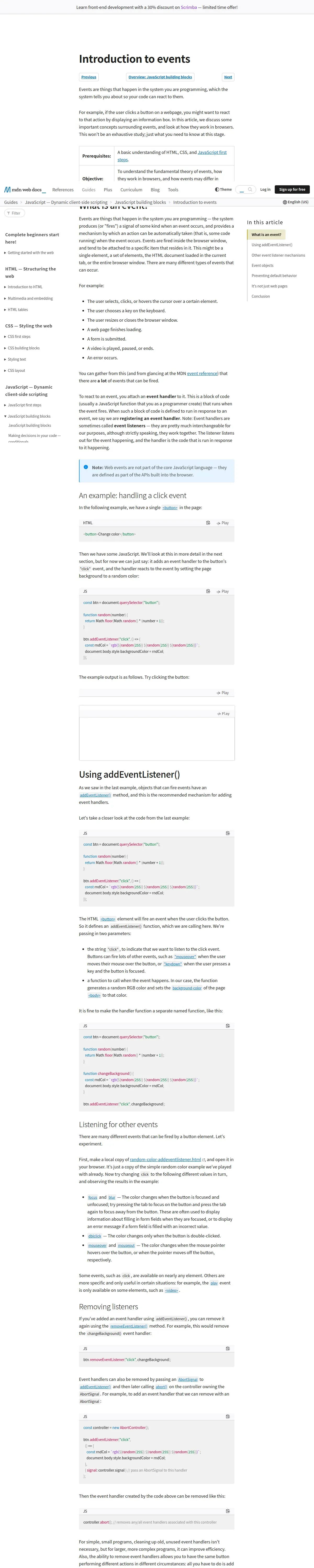The image size is (314, 1568).
Task: Open the 'removeEventListener()' link
Action: click(129, 1326)
